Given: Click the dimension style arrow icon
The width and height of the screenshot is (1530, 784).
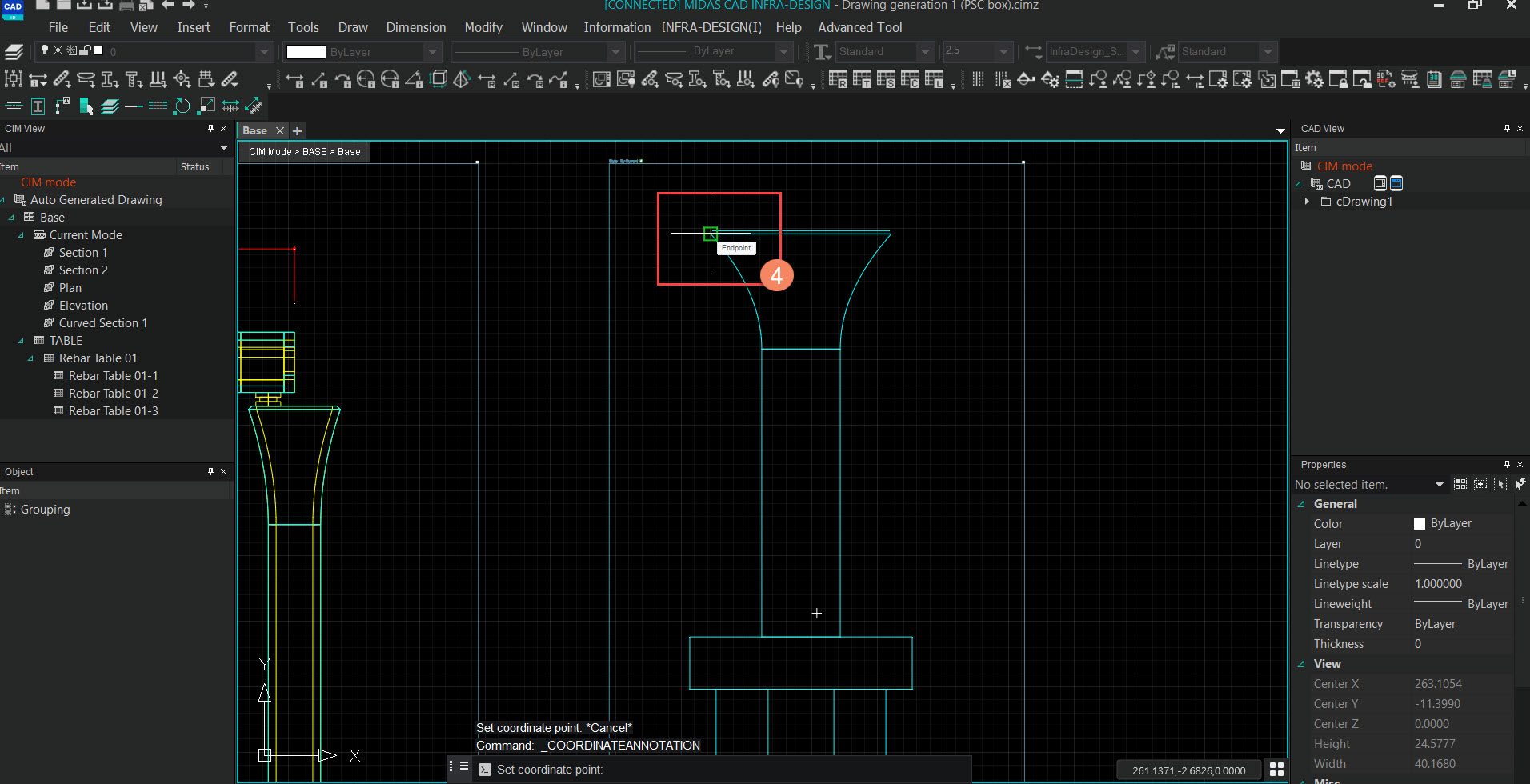Looking at the screenshot, I should (x=1033, y=52).
